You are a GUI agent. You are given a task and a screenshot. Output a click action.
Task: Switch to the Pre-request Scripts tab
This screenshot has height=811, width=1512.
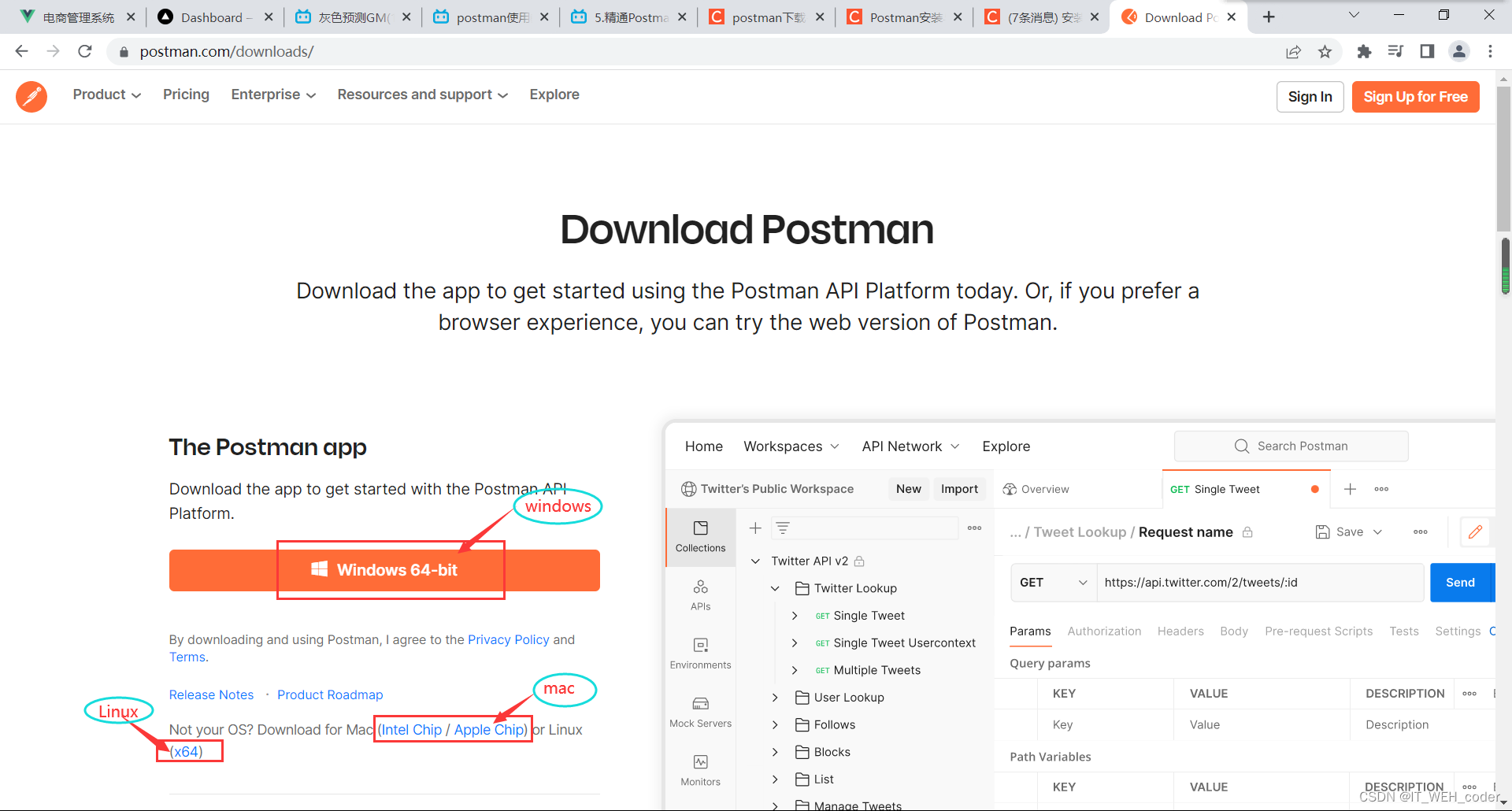coord(1318,631)
